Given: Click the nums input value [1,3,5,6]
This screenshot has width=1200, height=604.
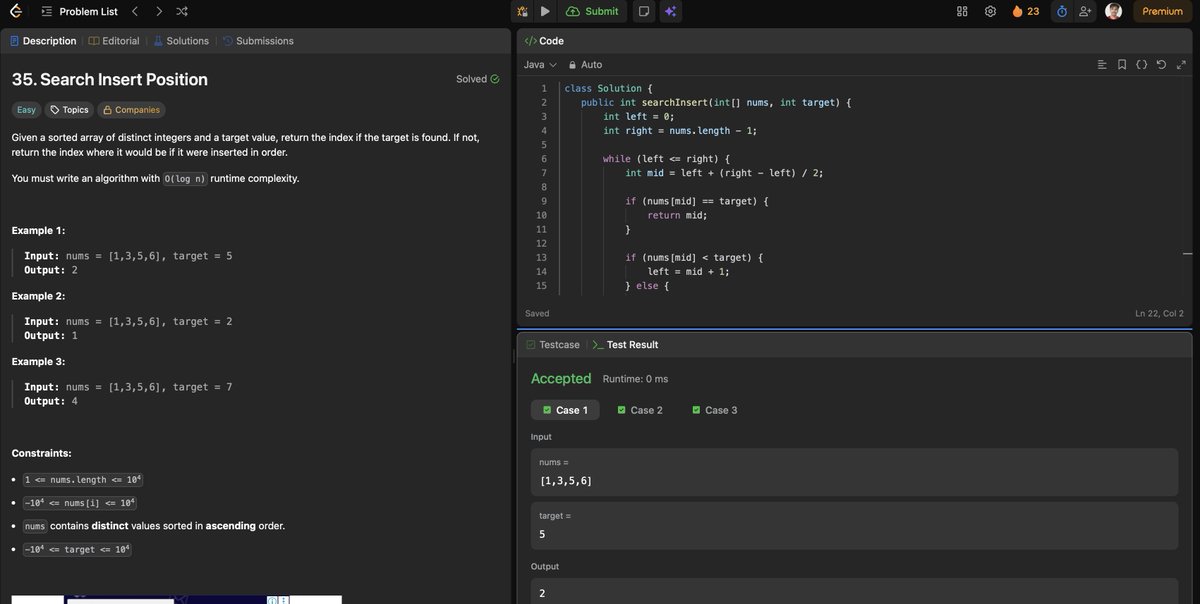Looking at the screenshot, I should pos(565,481).
